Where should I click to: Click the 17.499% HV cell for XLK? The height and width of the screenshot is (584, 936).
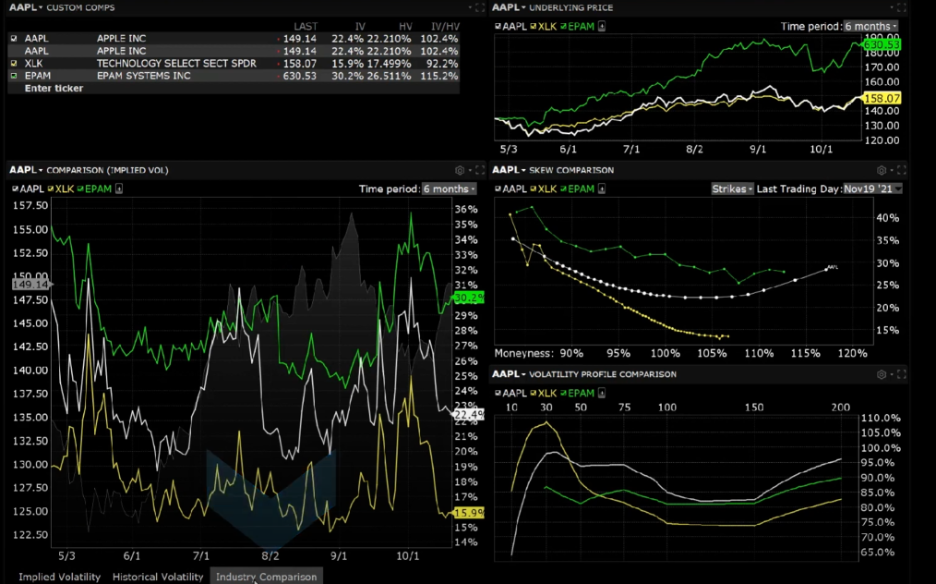click(389, 63)
